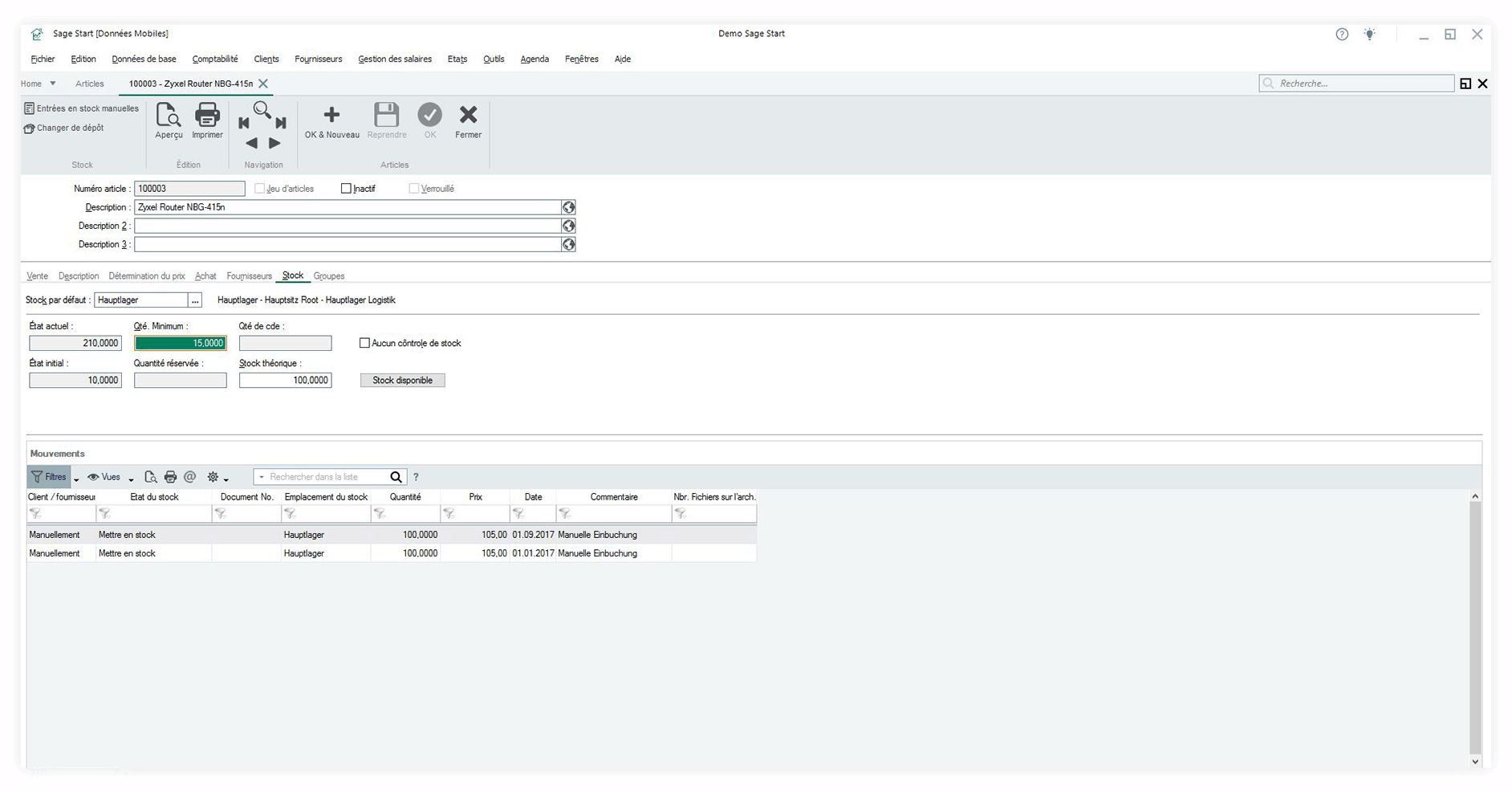
Task: Switch to the Vente tab
Action: [x=37, y=276]
